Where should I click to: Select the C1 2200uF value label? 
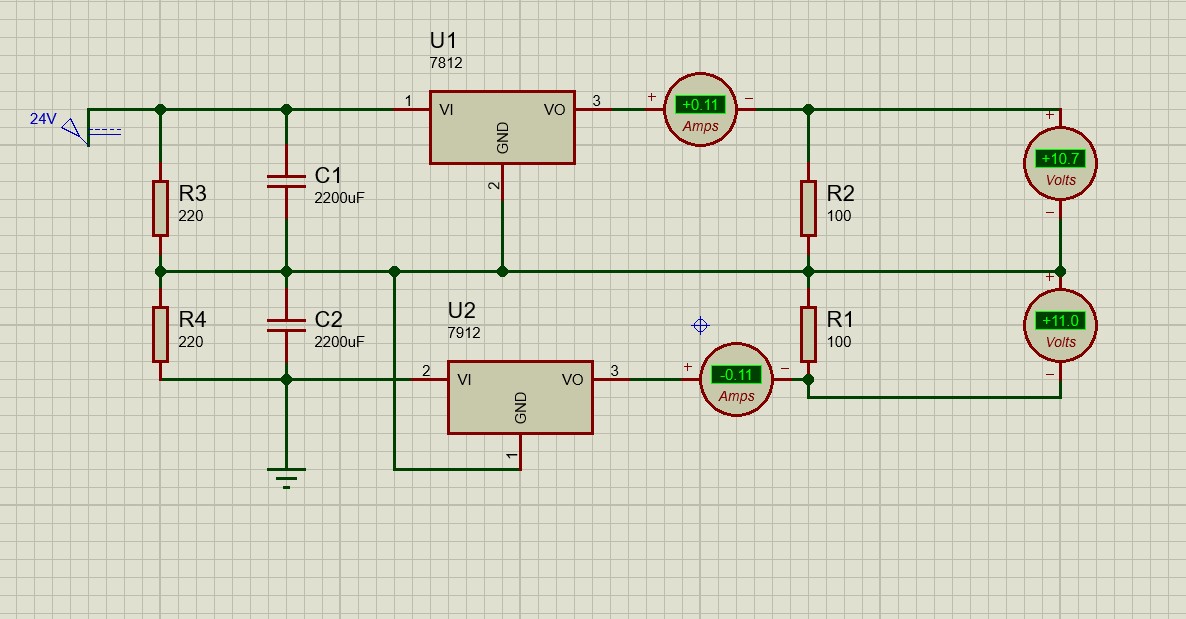tap(339, 198)
